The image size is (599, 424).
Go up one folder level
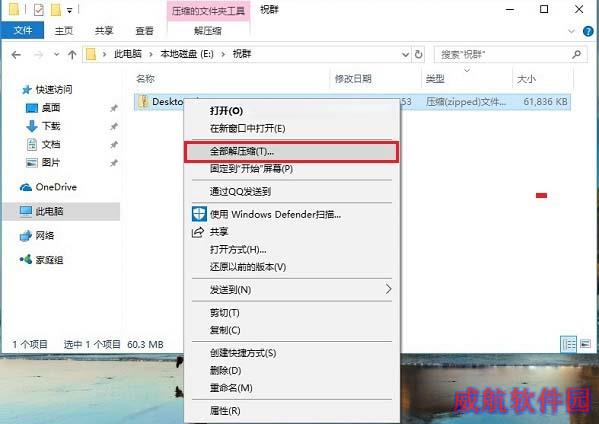(72, 55)
